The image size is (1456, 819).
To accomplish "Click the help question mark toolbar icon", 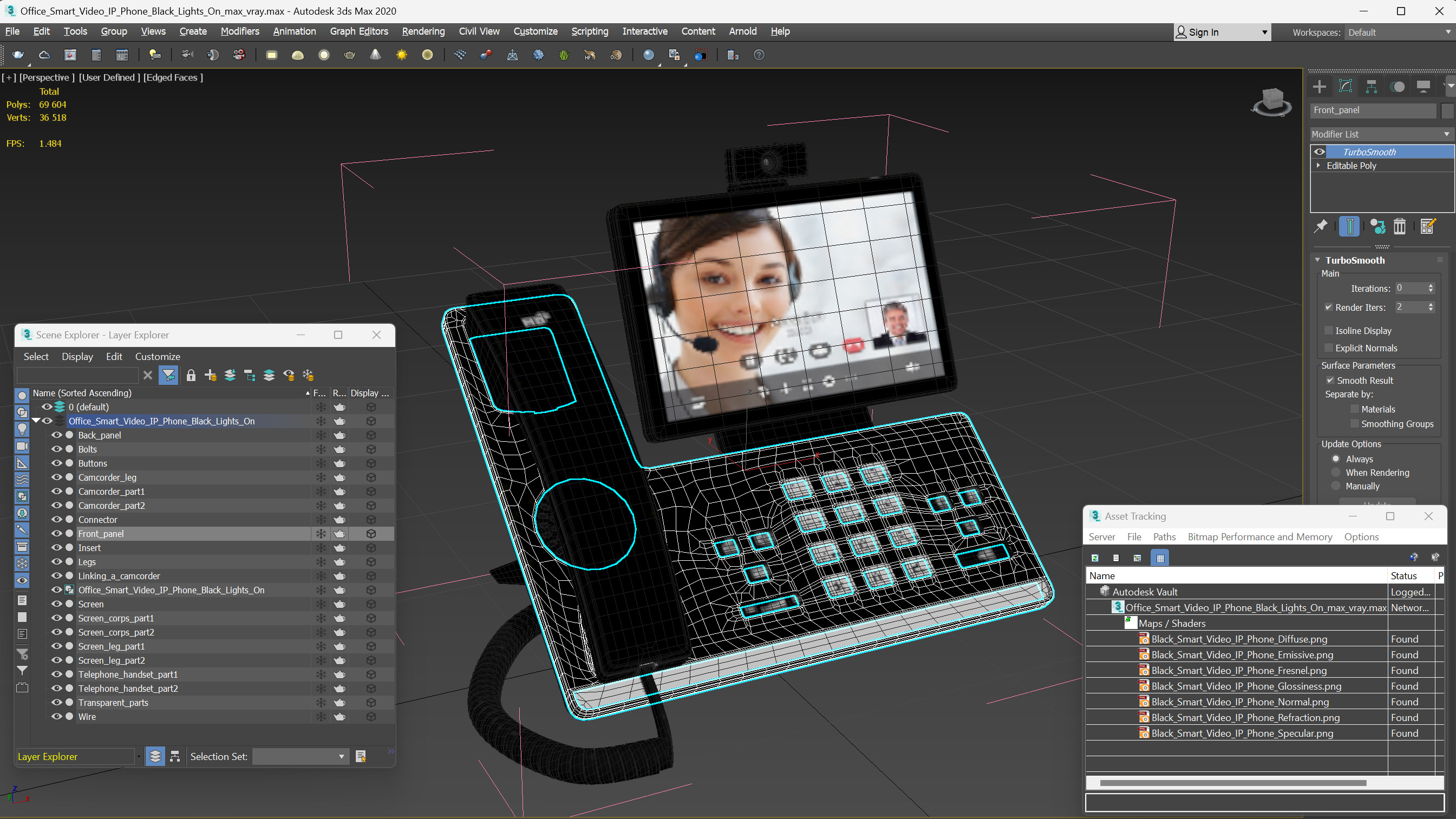I will tap(759, 55).
